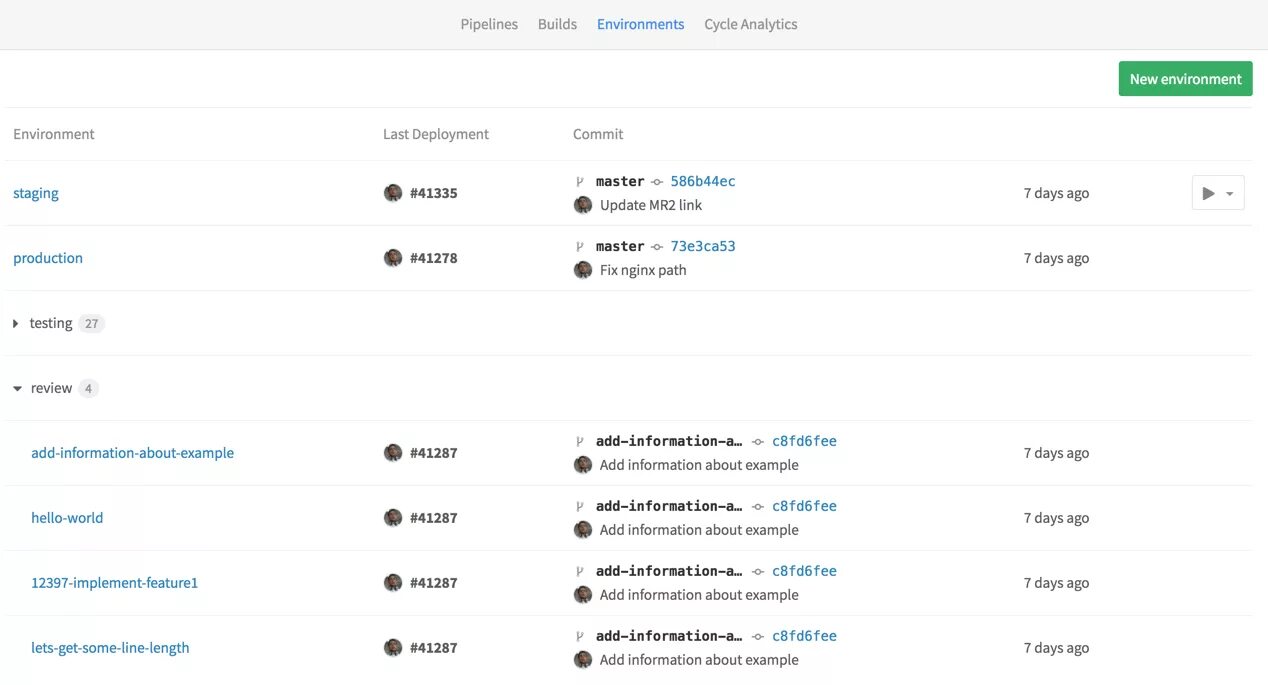
Task: Open the staging actions dropdown caret
Action: coord(1230,194)
